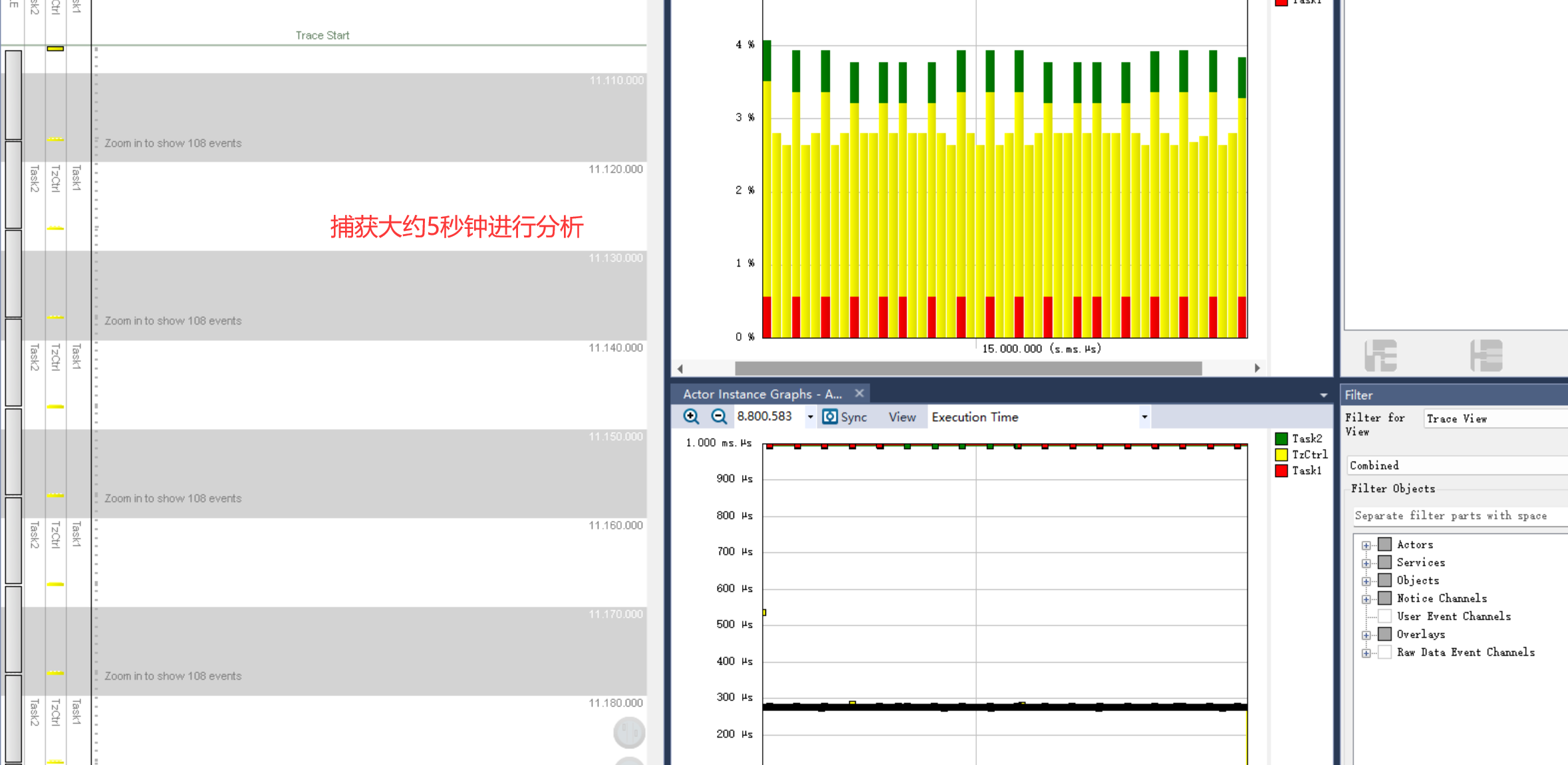Open the Execution Time graph-type dropdown
1568x765 pixels.
point(1144,417)
